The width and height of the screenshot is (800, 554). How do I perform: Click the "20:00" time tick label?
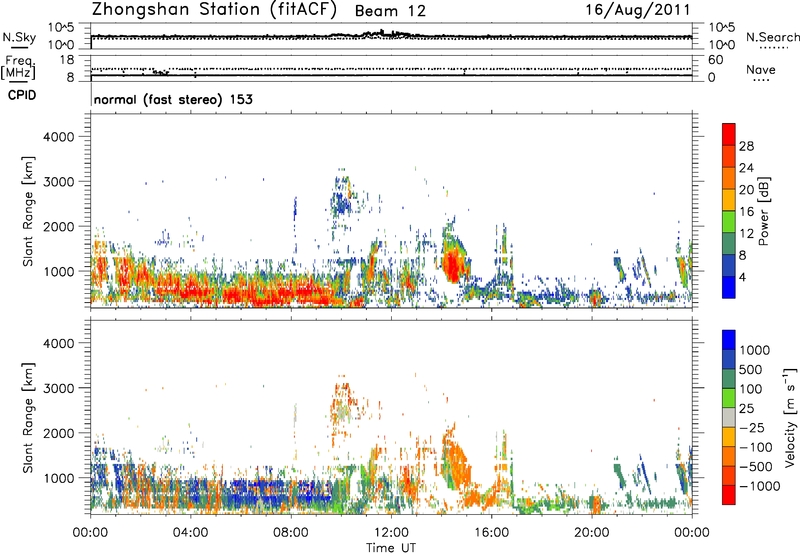(x=591, y=533)
